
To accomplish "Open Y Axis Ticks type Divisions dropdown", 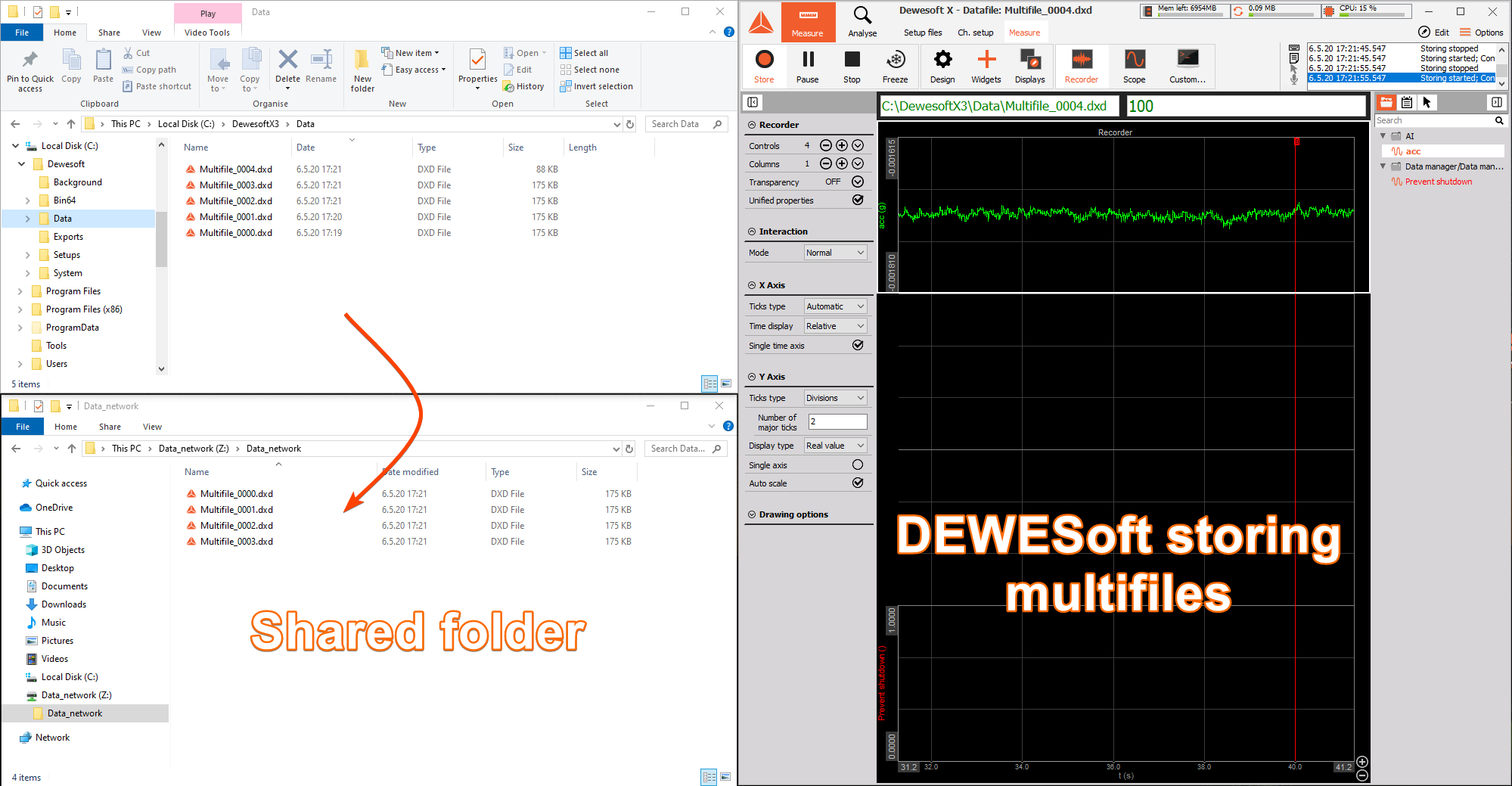I will [x=836, y=398].
